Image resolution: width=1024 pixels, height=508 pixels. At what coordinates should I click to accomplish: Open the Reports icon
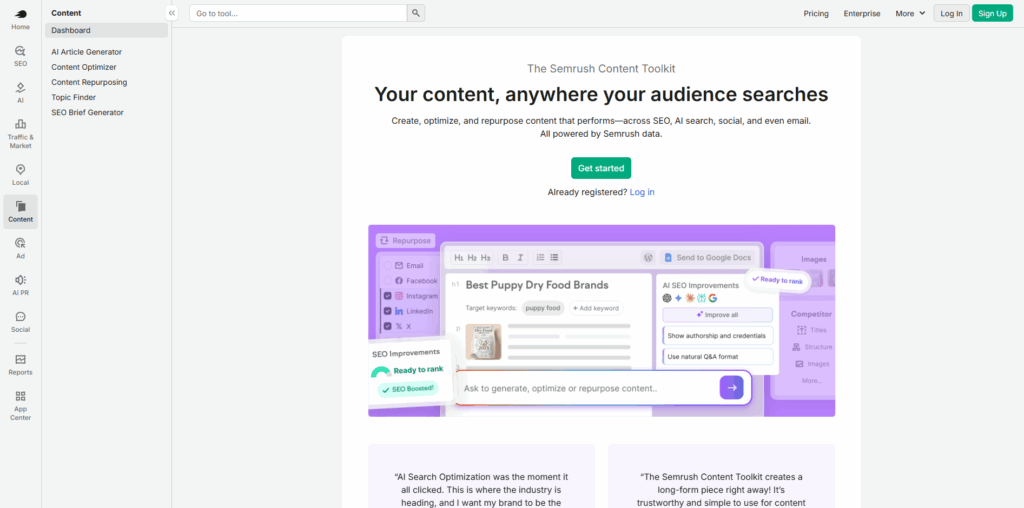[20, 364]
